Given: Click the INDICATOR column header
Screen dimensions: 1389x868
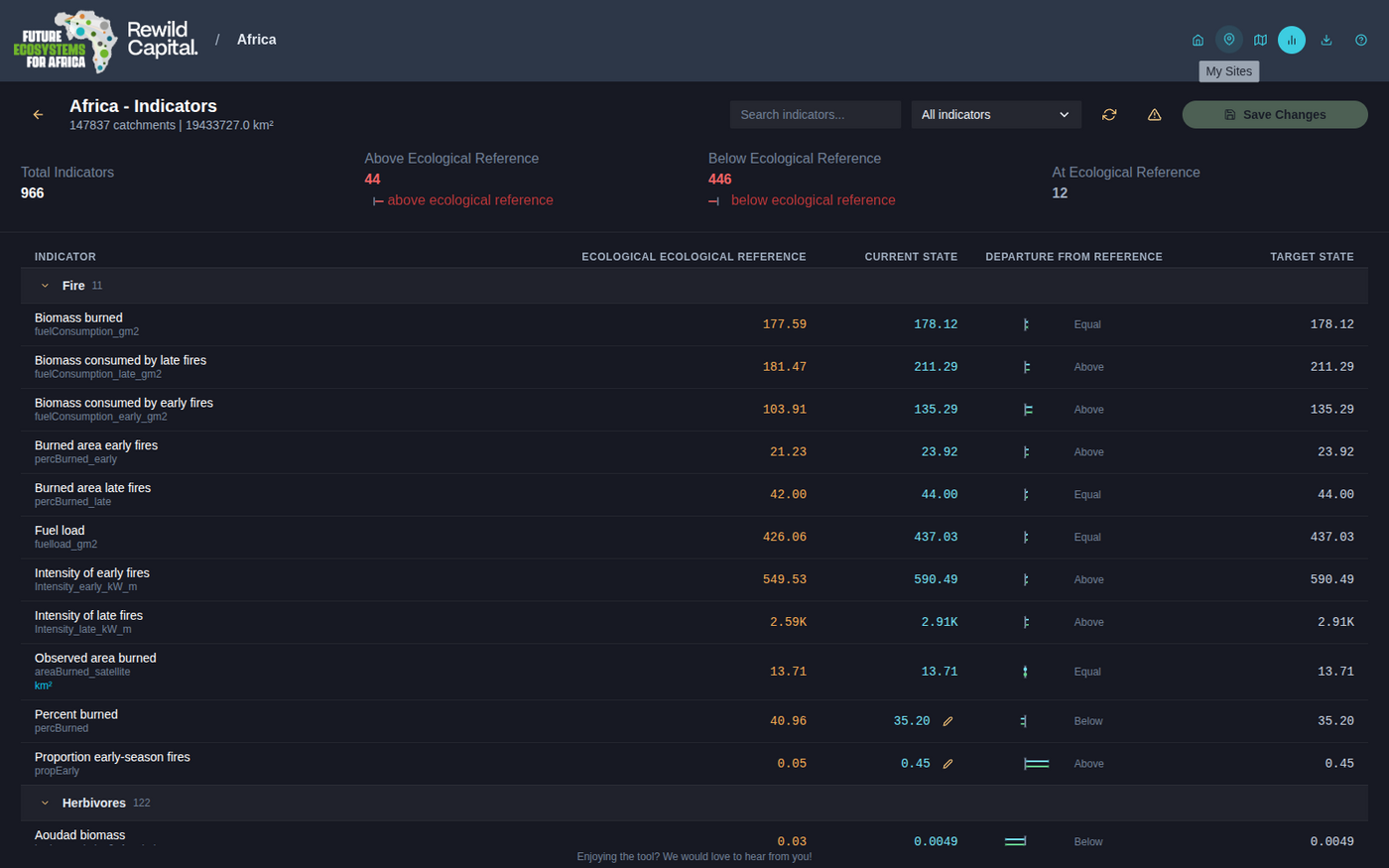Looking at the screenshot, I should tap(65, 257).
